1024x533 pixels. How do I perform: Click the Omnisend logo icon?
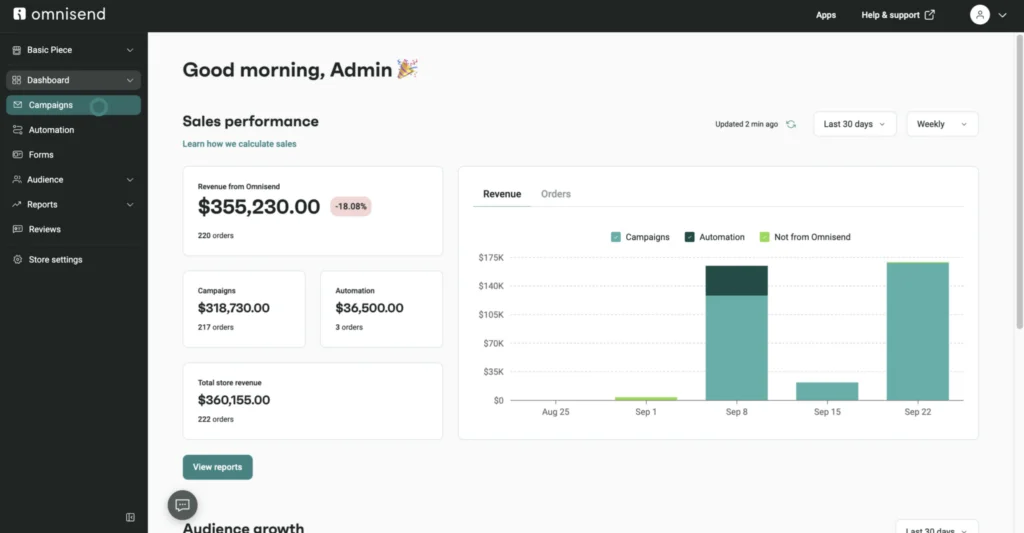20,14
